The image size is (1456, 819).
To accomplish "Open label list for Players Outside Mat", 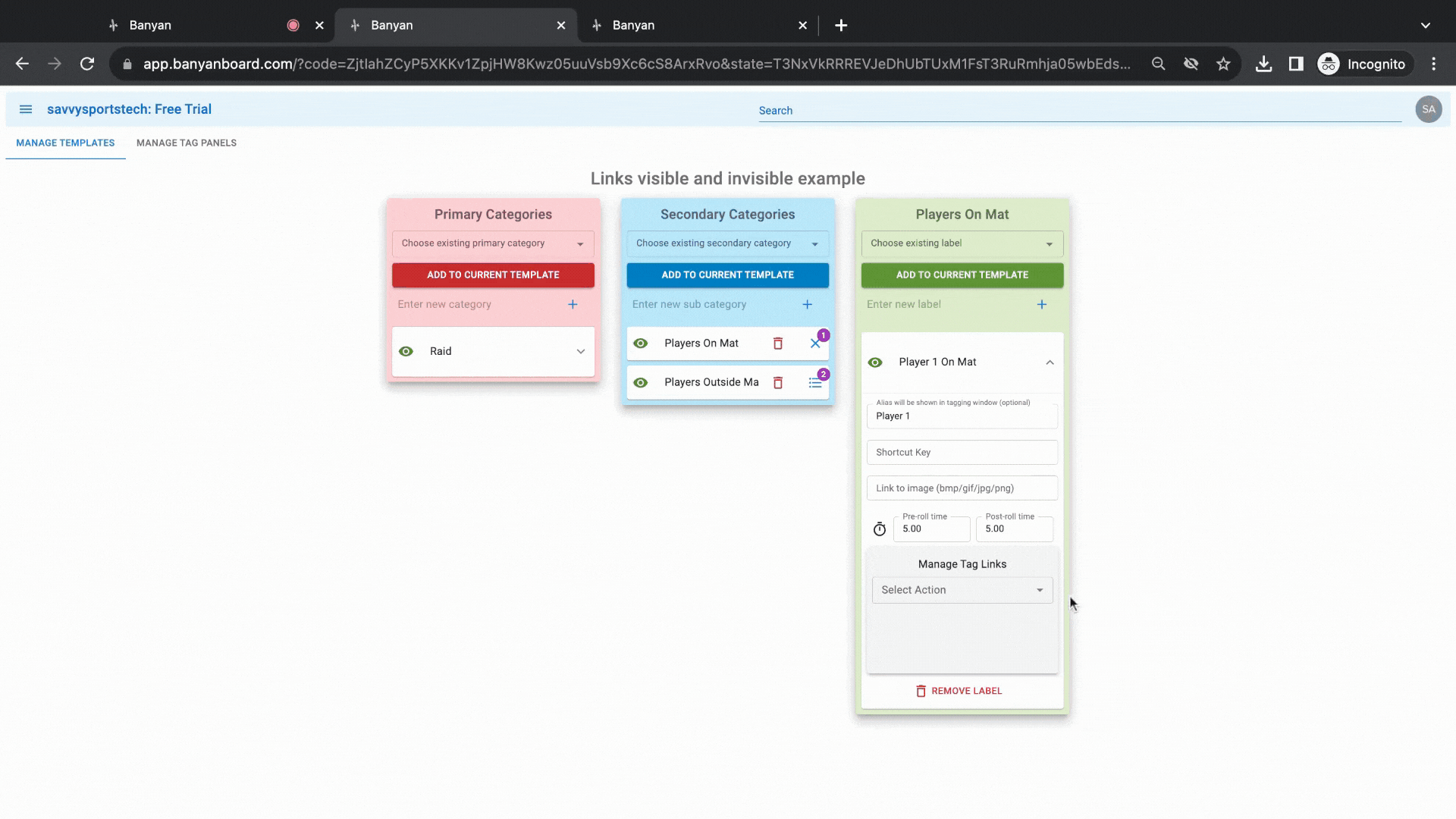I will click(x=815, y=382).
